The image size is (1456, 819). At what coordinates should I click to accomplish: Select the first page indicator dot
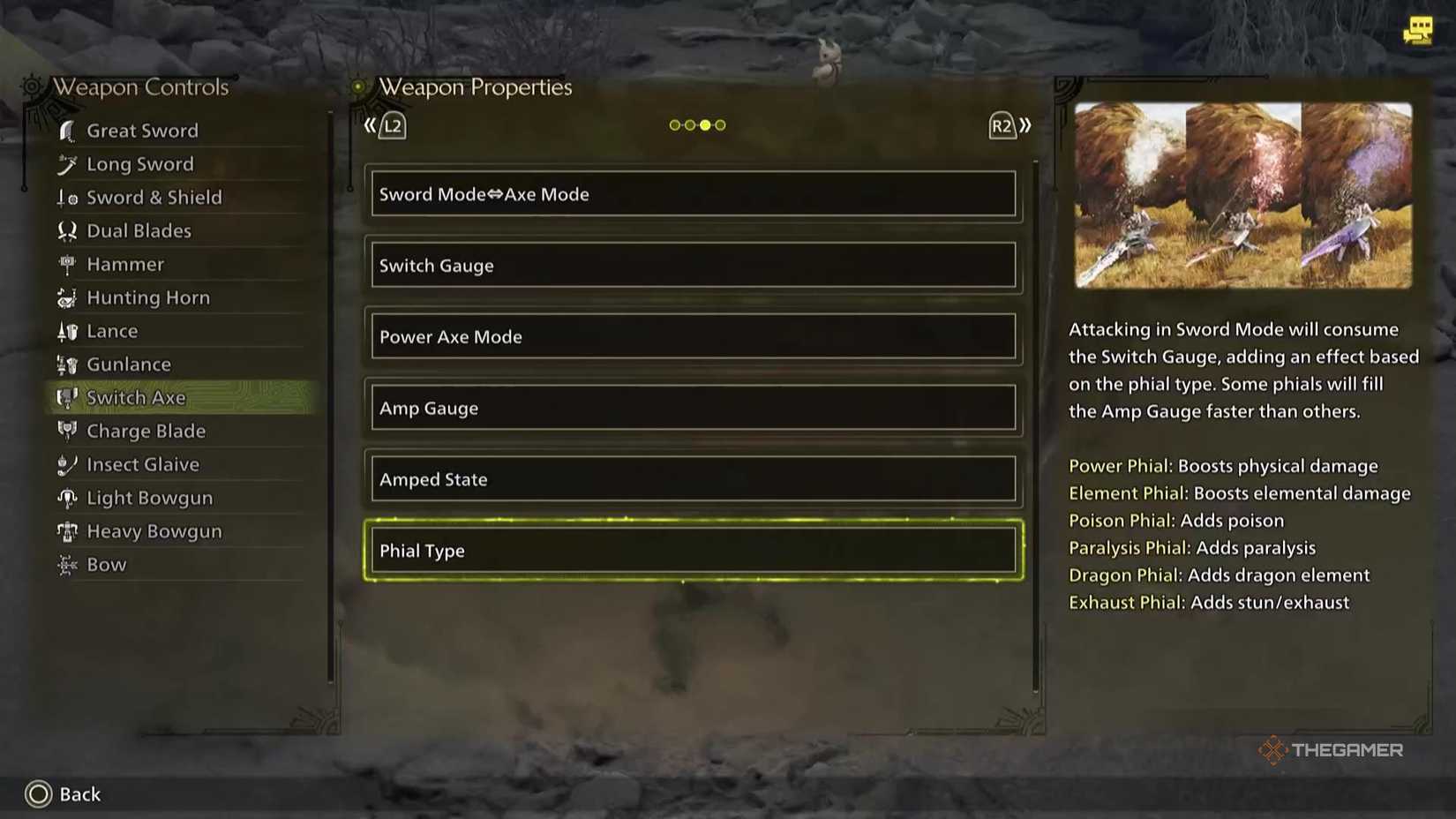pos(675,125)
